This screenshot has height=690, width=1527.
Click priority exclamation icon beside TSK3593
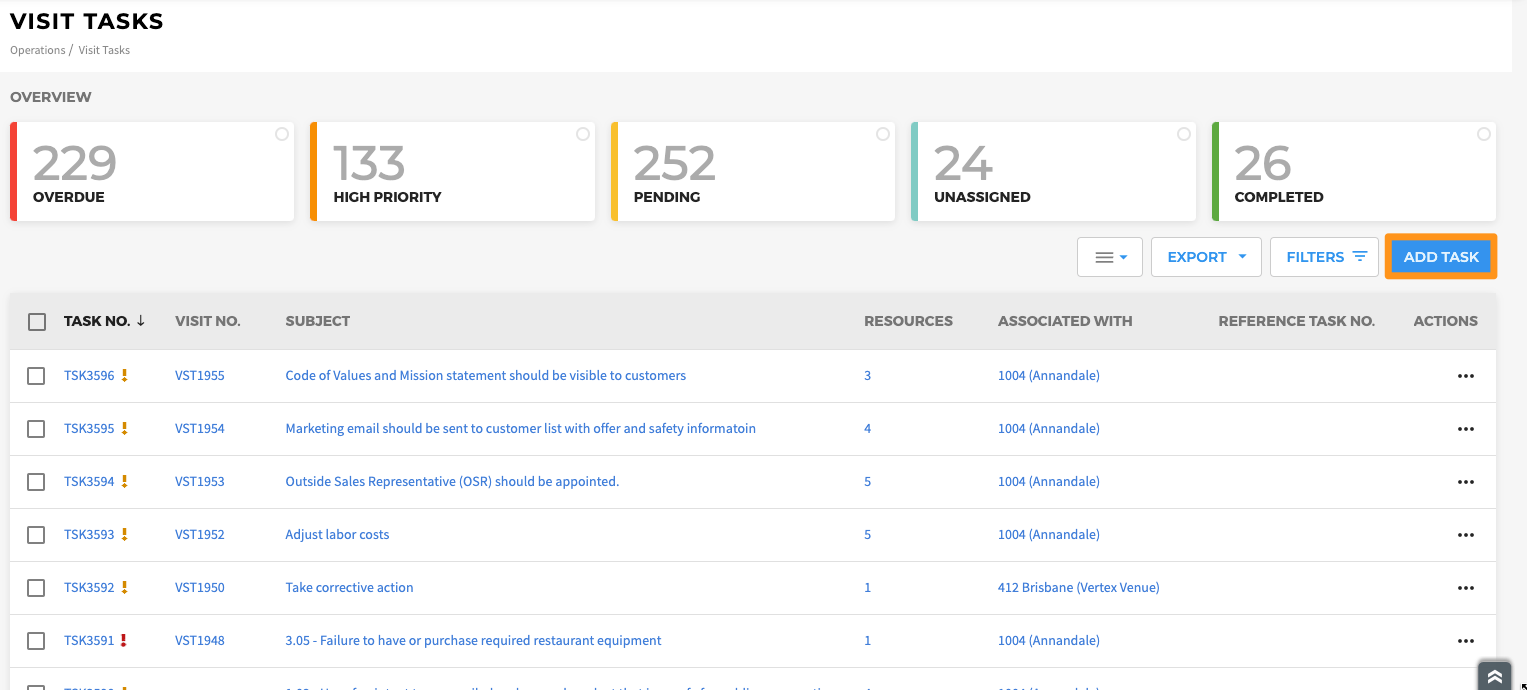[125, 535]
